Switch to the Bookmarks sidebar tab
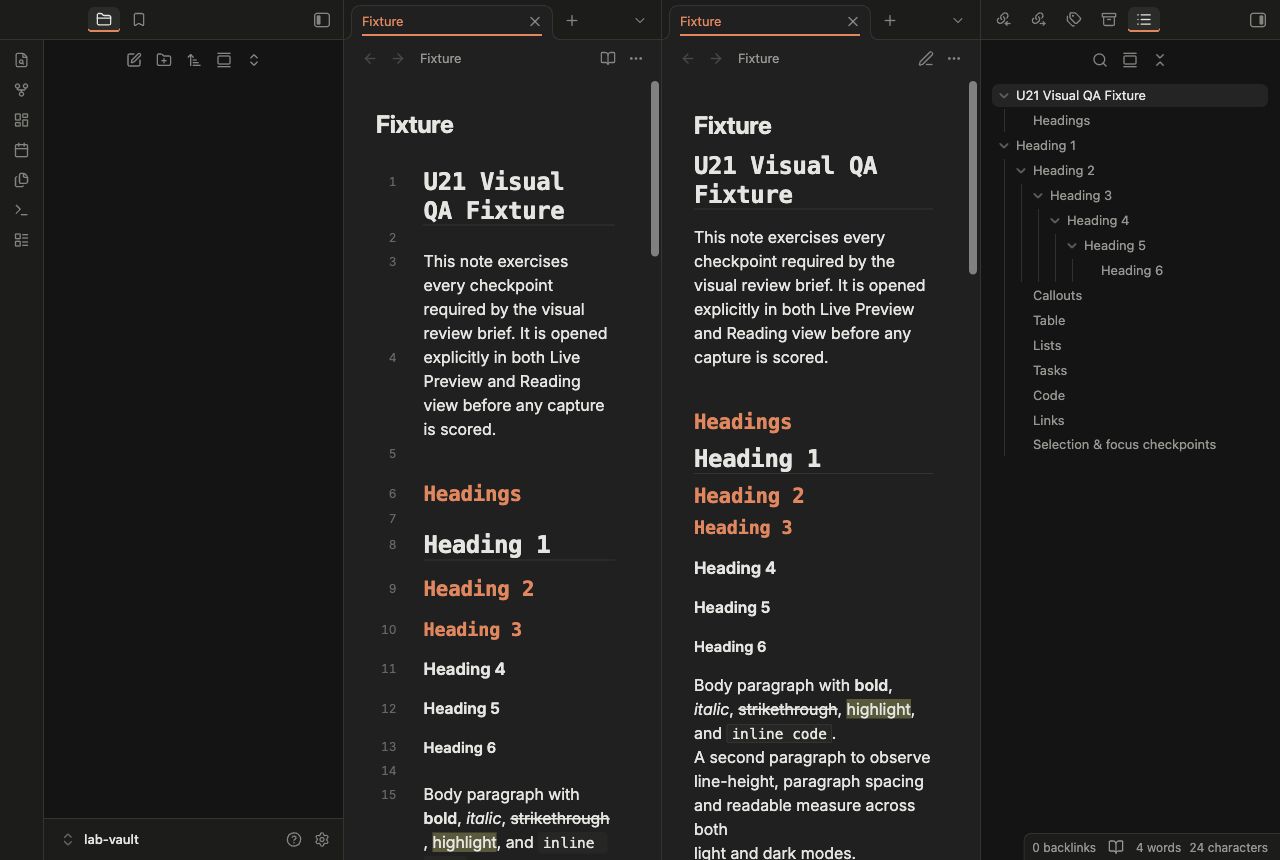The height and width of the screenshot is (860, 1280). point(139,20)
